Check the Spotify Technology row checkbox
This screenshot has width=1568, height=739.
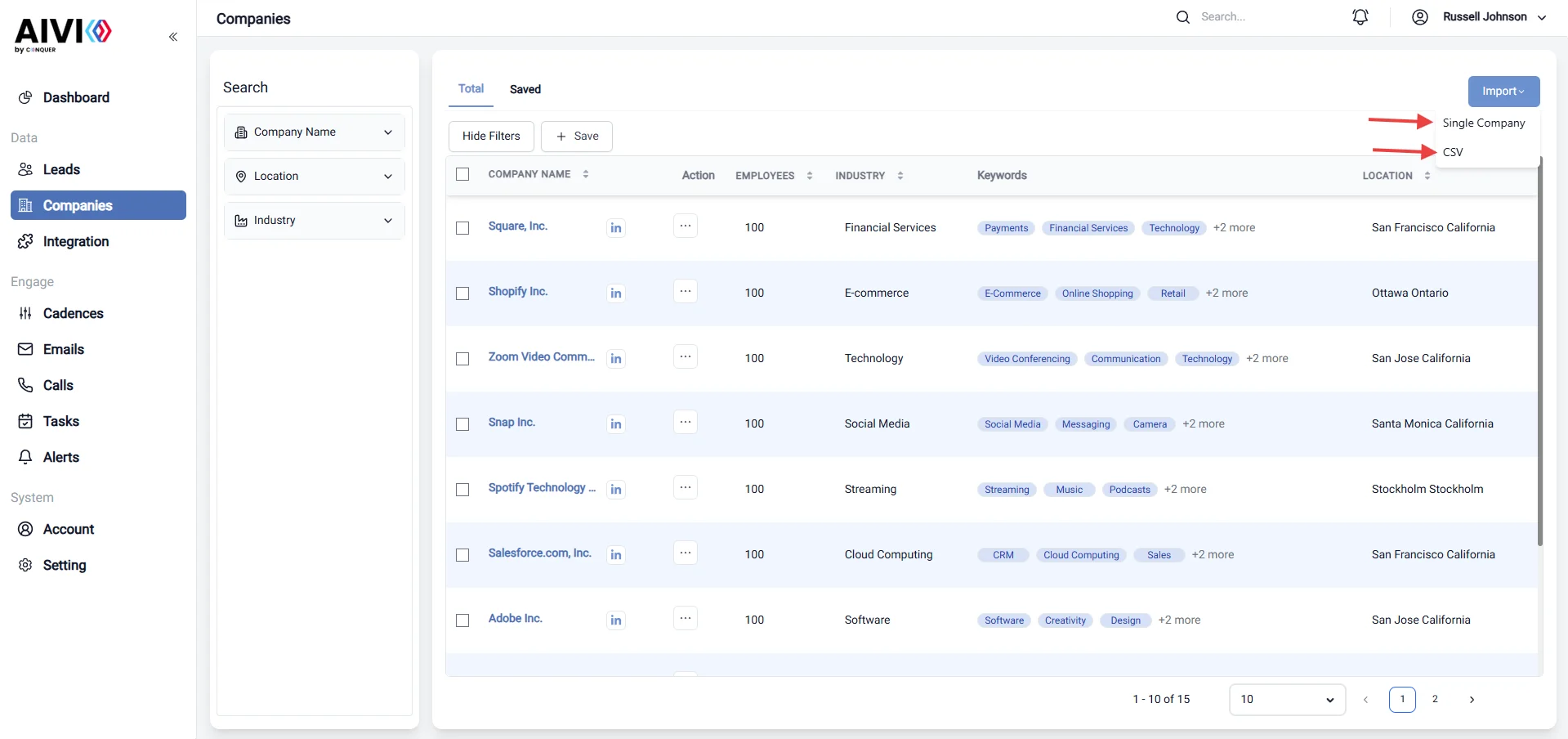tap(462, 490)
